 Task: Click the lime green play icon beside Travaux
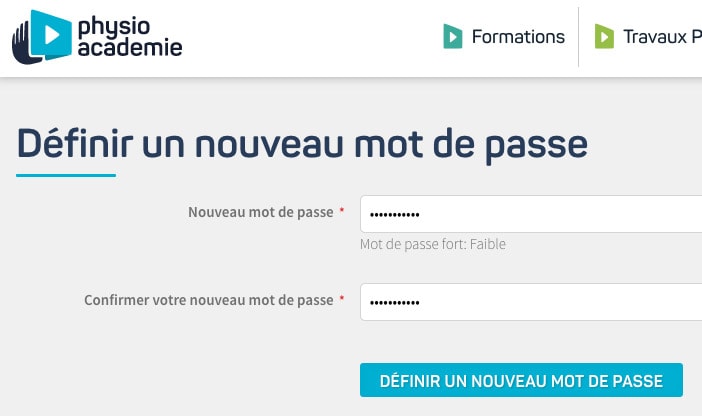coord(604,36)
